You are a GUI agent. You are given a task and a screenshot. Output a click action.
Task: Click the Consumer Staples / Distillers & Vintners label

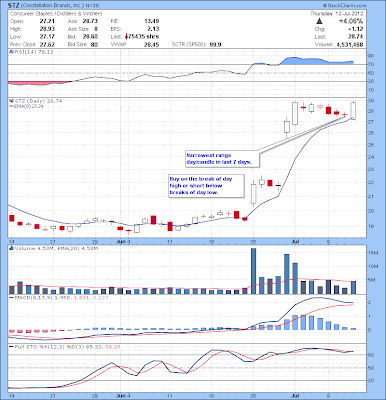point(56,14)
